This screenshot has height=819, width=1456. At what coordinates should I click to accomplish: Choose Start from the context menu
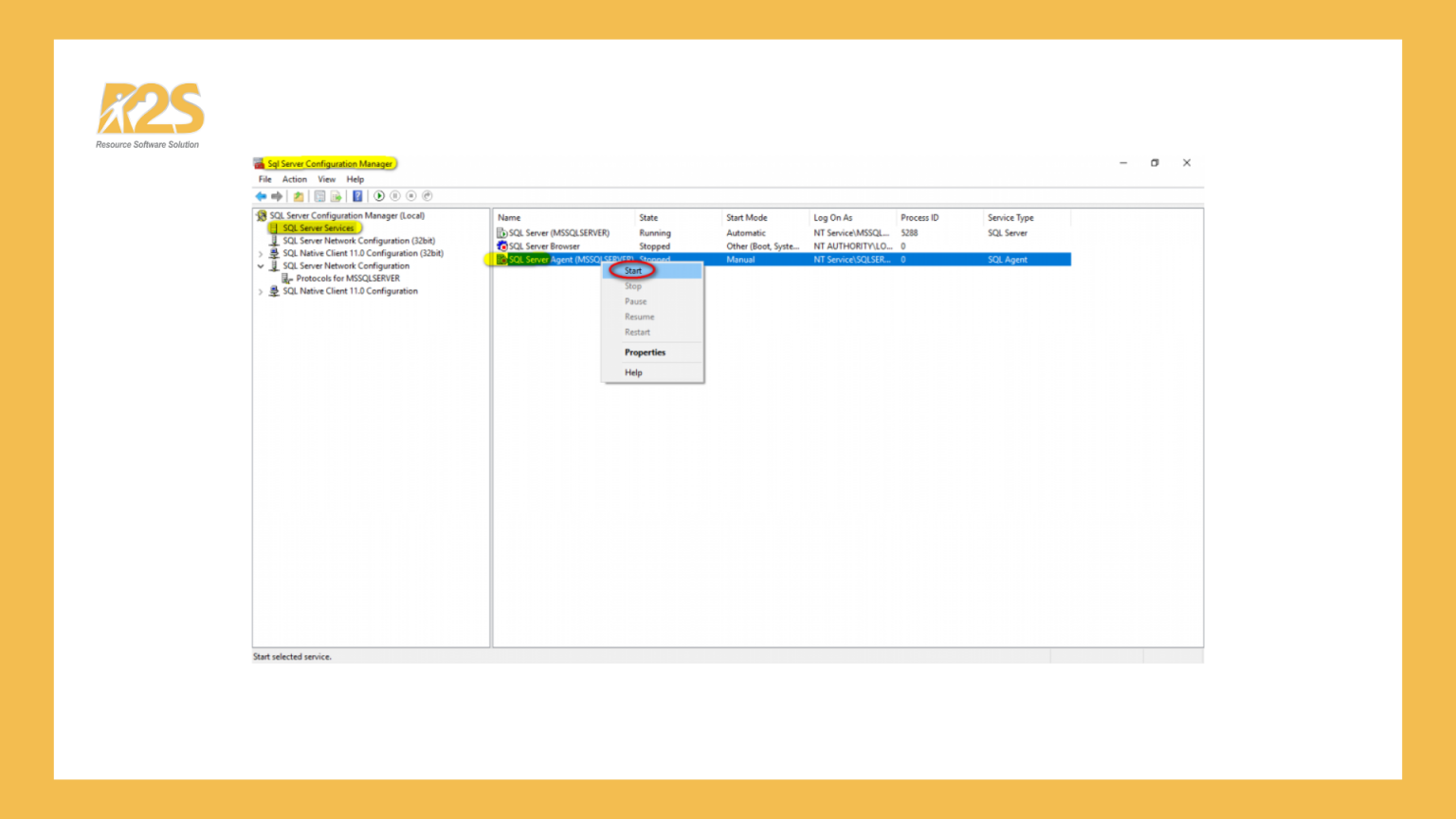click(632, 270)
